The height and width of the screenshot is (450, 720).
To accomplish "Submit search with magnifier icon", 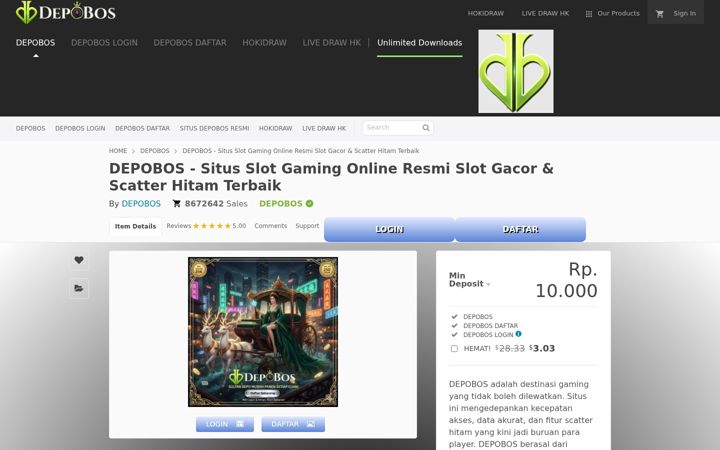I will click(x=426, y=128).
